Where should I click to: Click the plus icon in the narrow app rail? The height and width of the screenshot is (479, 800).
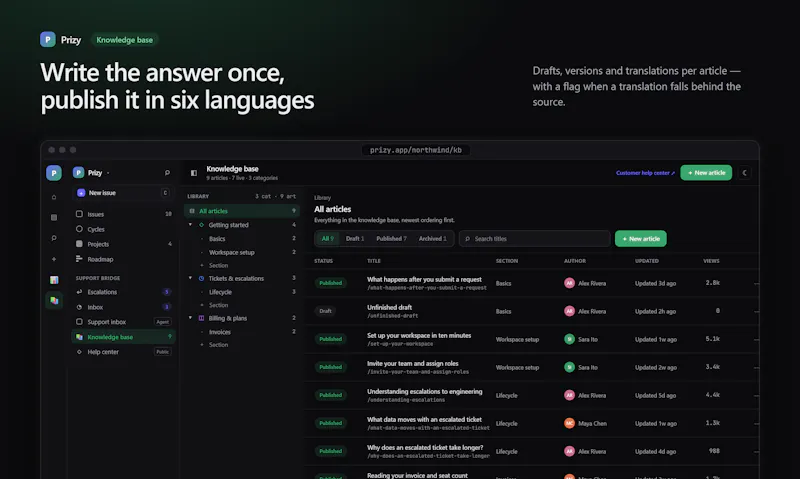[54, 259]
